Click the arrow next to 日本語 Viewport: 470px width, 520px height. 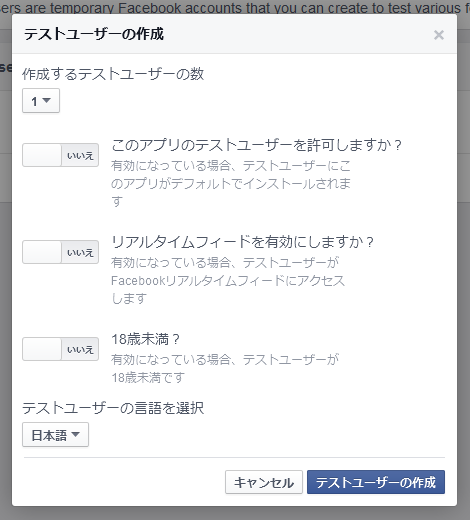coord(76,434)
